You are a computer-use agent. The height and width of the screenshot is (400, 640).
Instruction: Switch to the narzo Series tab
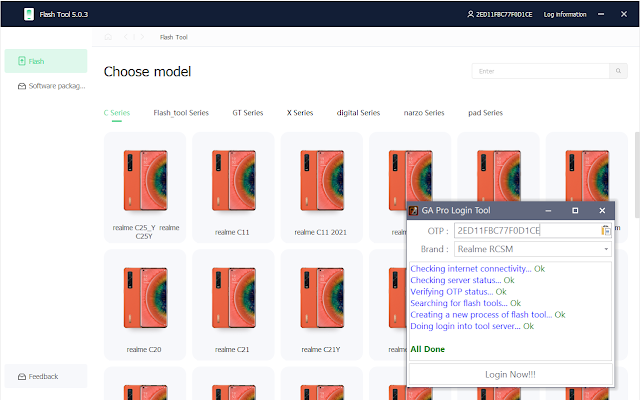coord(424,113)
